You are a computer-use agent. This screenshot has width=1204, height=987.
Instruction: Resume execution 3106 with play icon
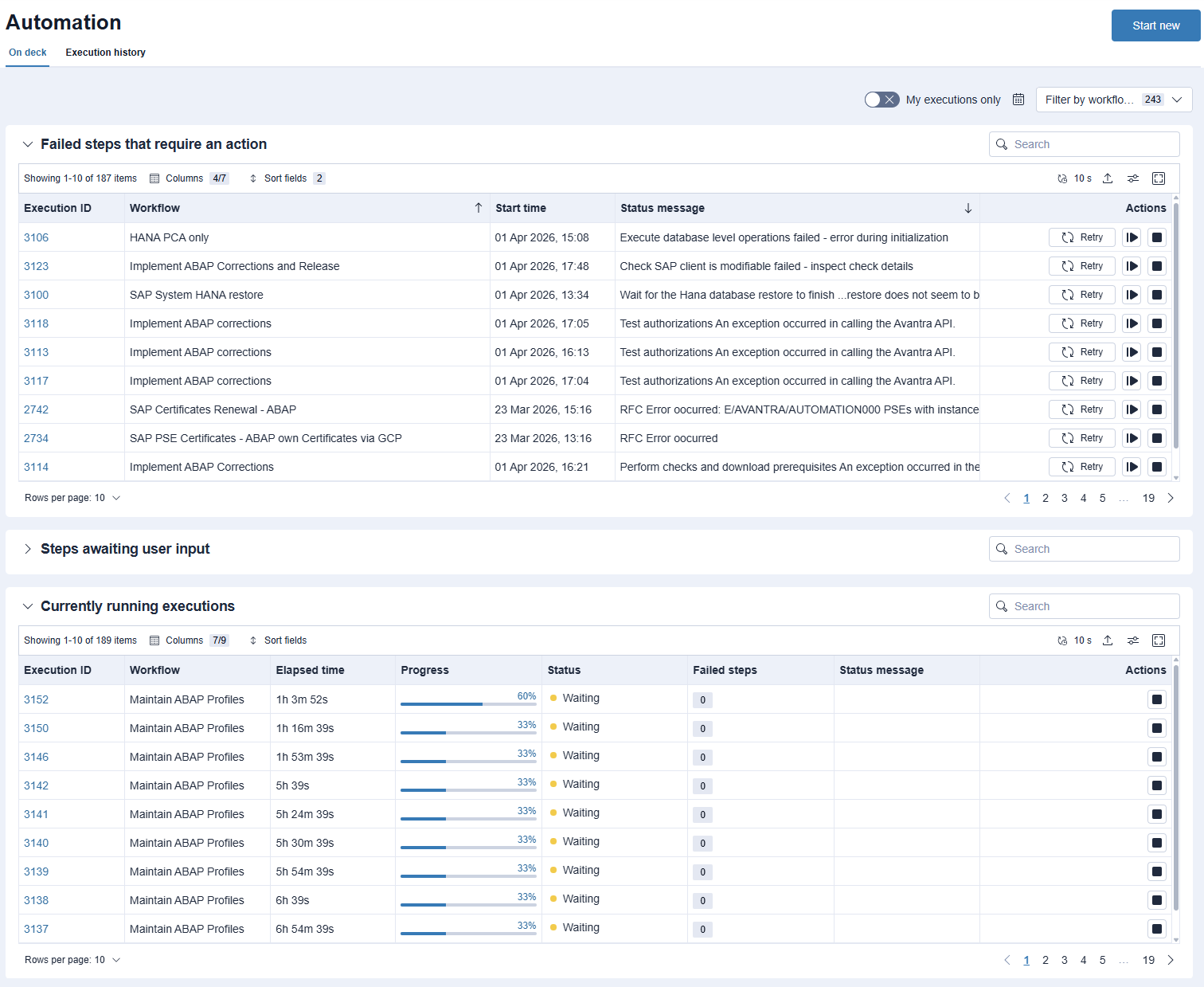point(1132,237)
